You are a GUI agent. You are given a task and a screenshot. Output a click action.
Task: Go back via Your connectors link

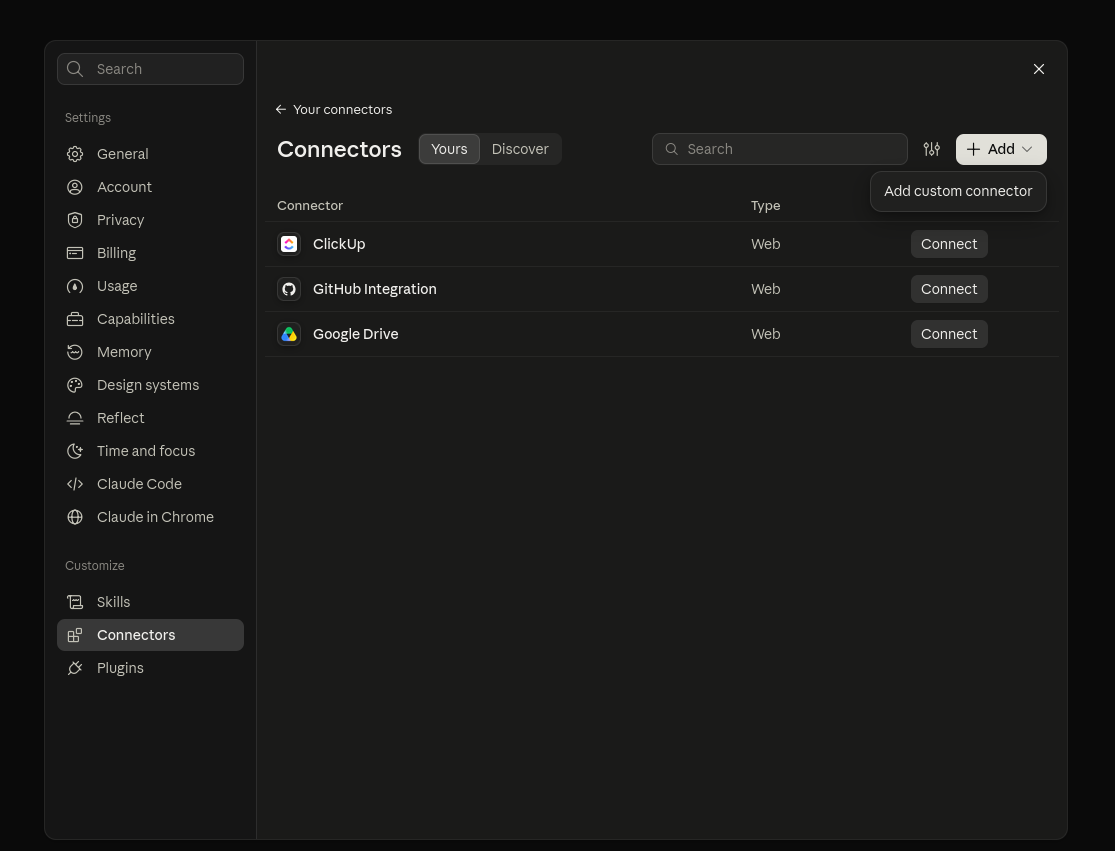pos(334,109)
